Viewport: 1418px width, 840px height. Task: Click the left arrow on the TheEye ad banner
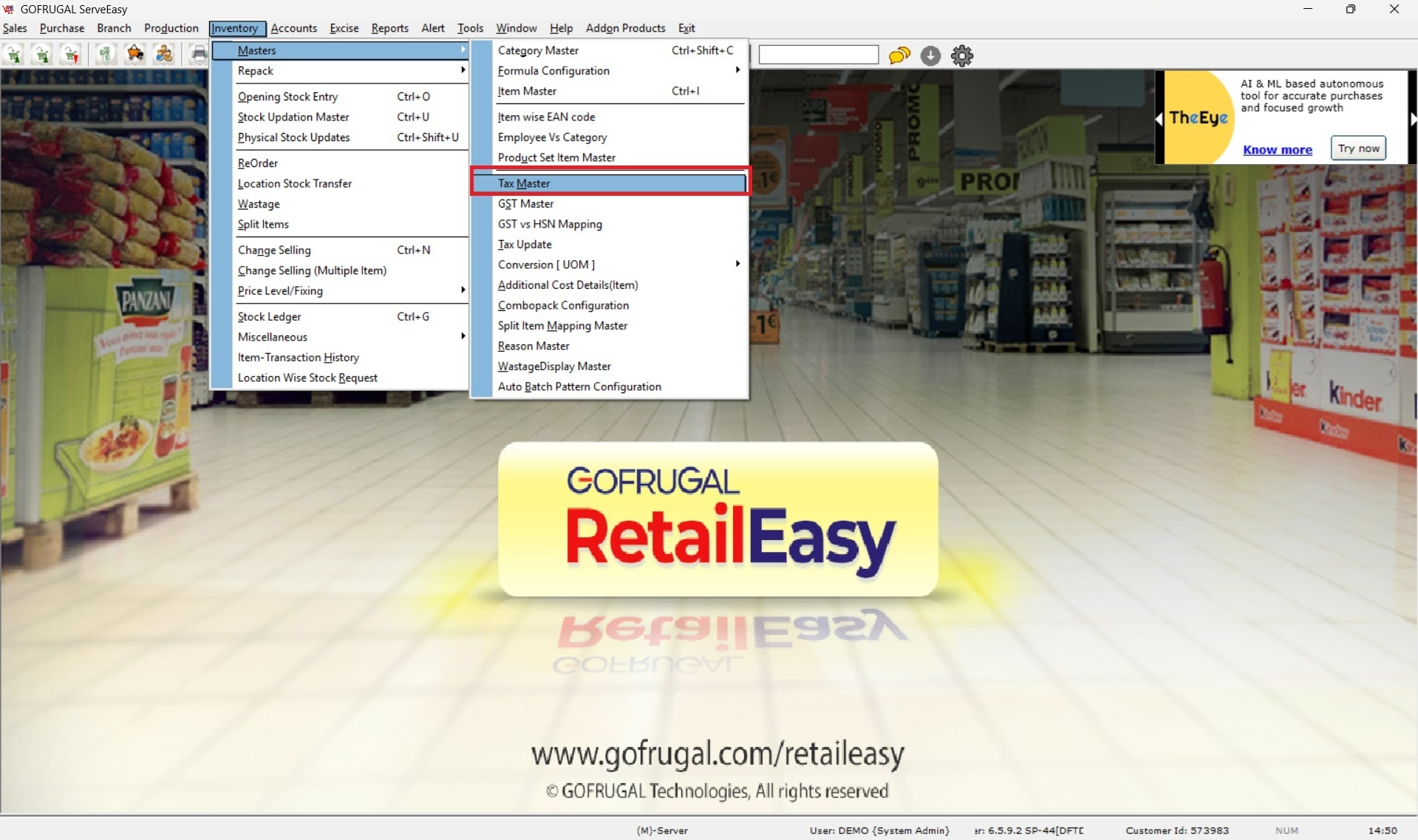coord(1159,118)
